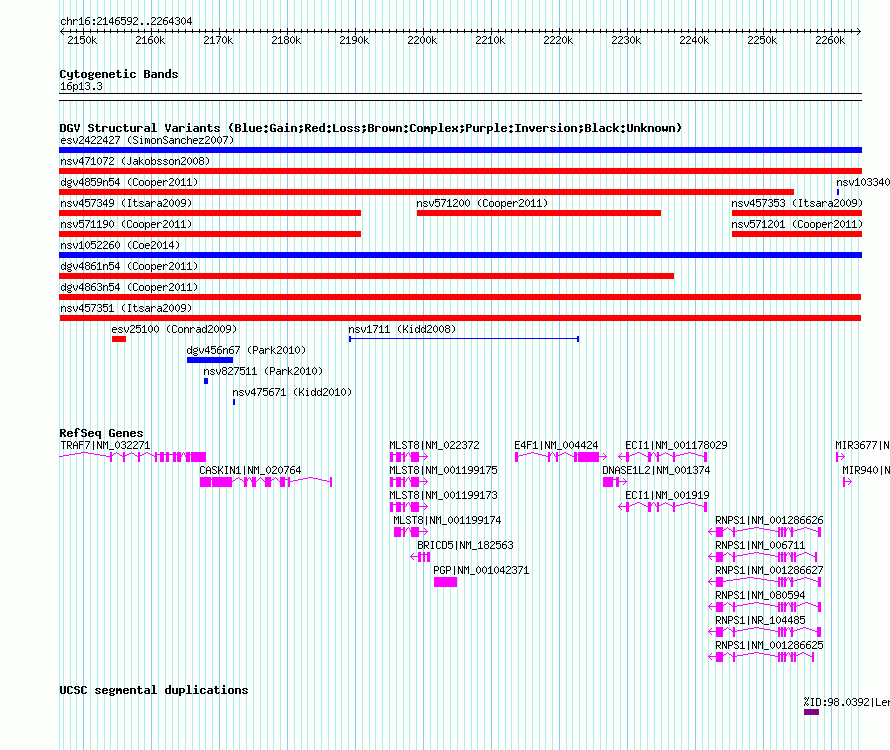Click the PGP|NM_001042371 magenta gene block
Viewport: 890px width, 750px height.
tap(446, 582)
